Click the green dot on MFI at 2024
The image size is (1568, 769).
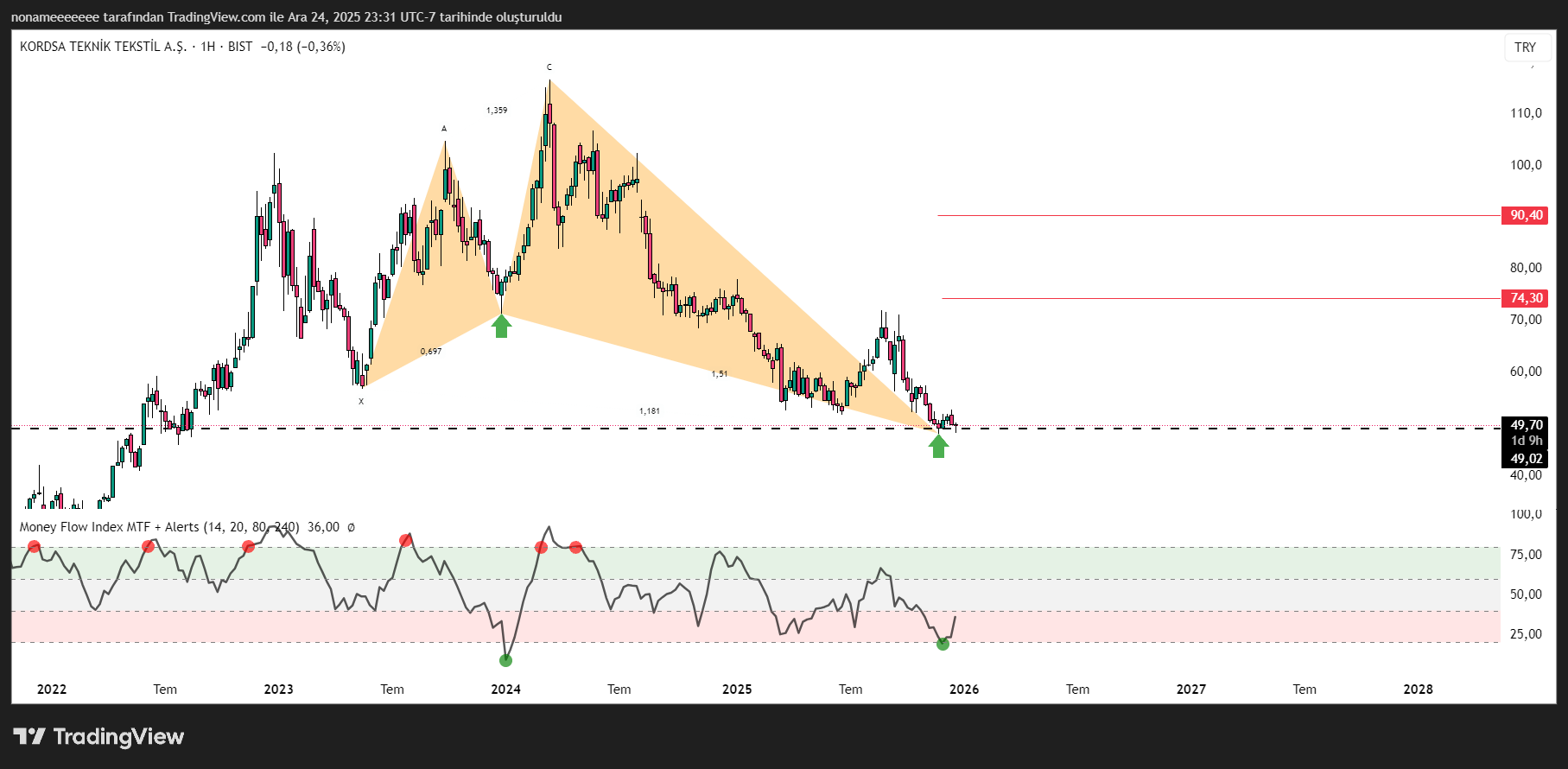coord(505,660)
